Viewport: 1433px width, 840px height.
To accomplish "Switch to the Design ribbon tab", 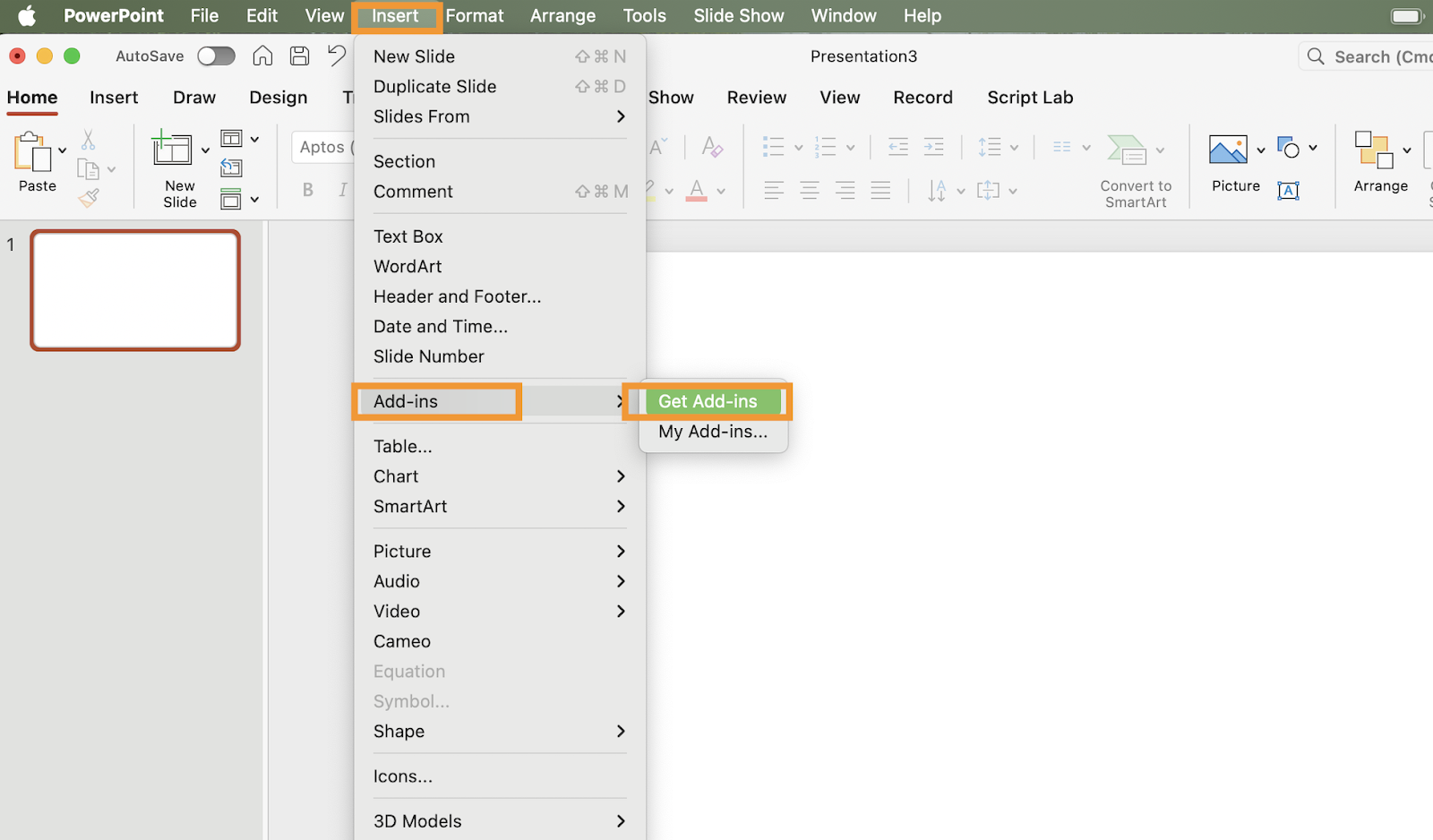I will tap(279, 98).
